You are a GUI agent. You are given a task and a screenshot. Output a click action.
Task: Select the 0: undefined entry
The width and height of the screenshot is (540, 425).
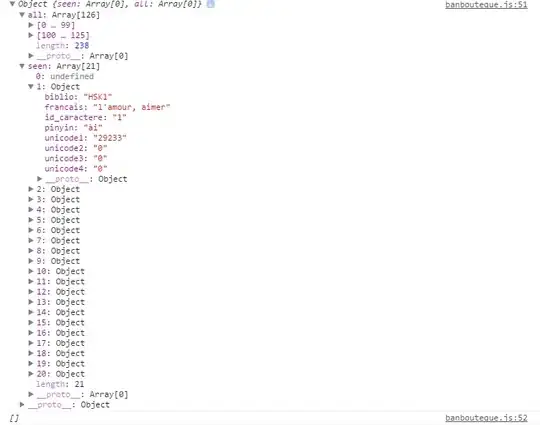point(65,76)
